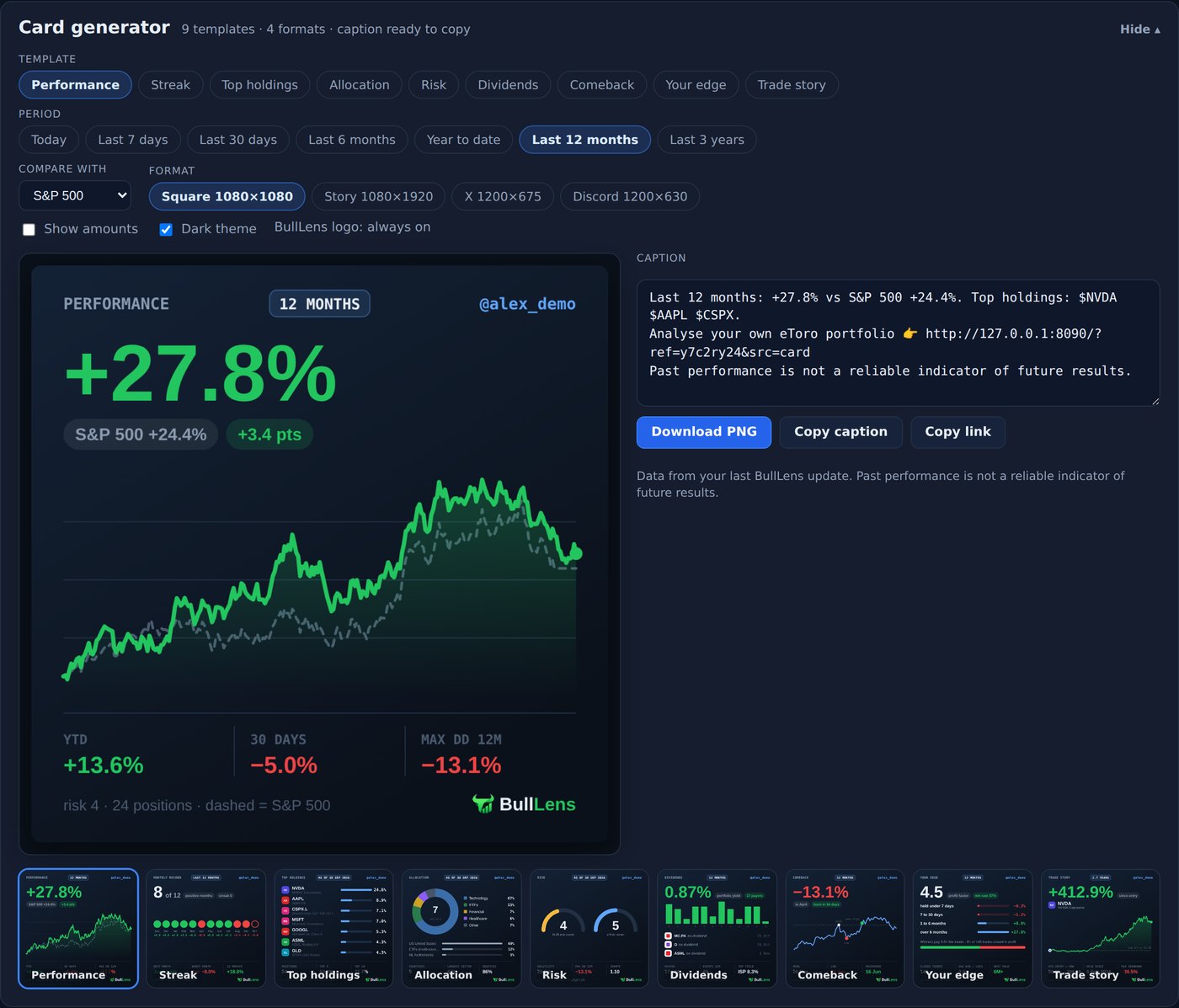Viewport: 1179px width, 1008px height.
Task: Click the S&P 500 +24.4% badge
Action: tap(141, 435)
